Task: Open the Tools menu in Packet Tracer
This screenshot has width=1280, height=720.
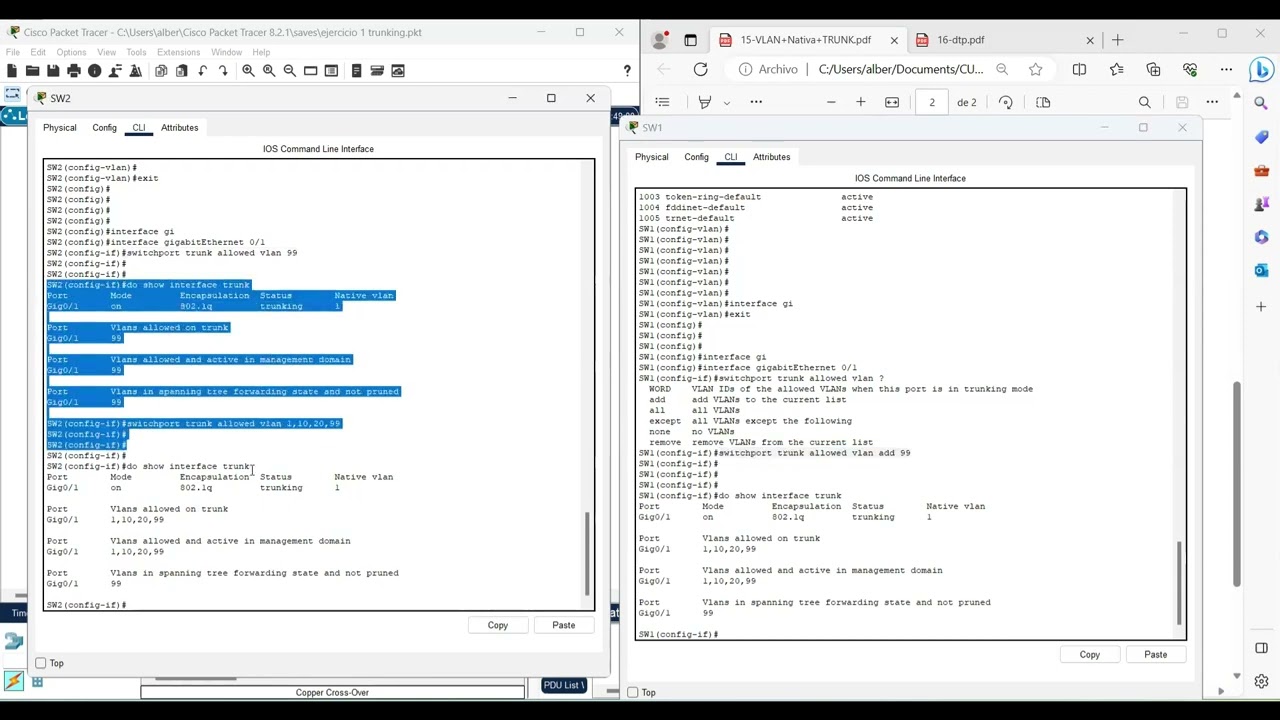Action: pos(136,52)
